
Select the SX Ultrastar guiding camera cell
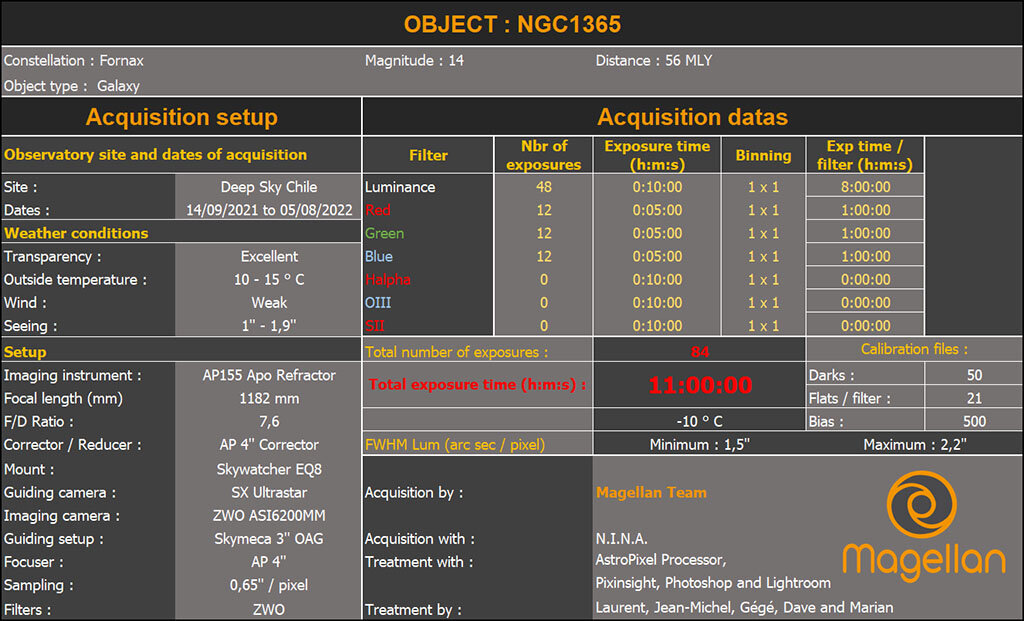268,492
